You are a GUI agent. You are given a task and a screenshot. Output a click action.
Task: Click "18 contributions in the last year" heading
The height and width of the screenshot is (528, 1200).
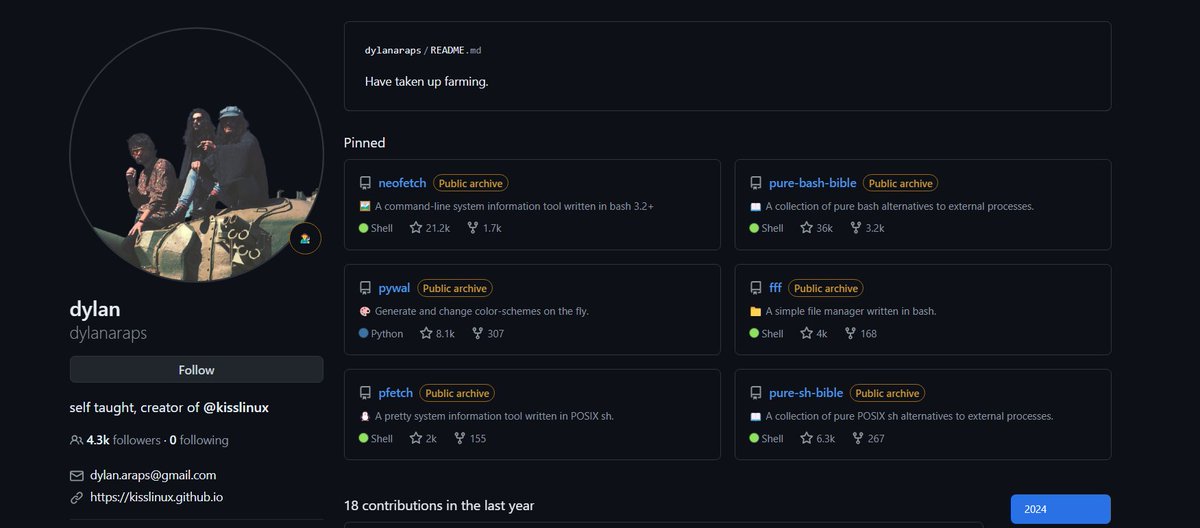[439, 505]
